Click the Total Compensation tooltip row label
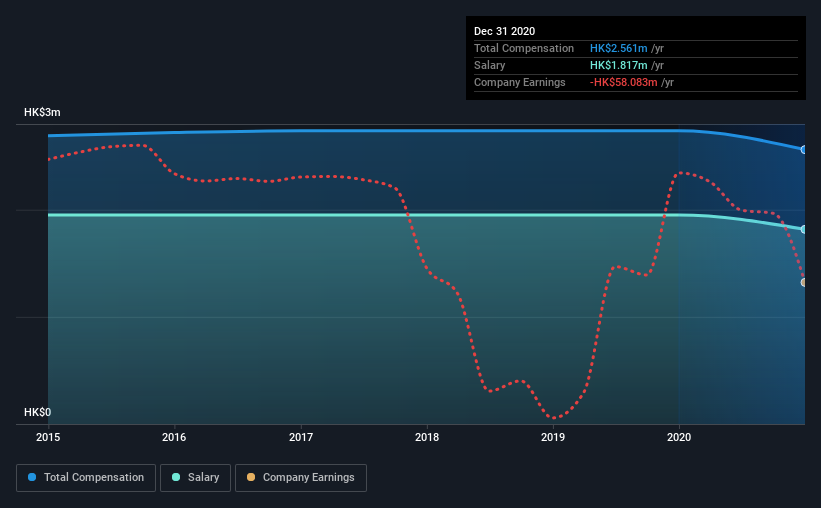This screenshot has height=508, width=821. (524, 48)
